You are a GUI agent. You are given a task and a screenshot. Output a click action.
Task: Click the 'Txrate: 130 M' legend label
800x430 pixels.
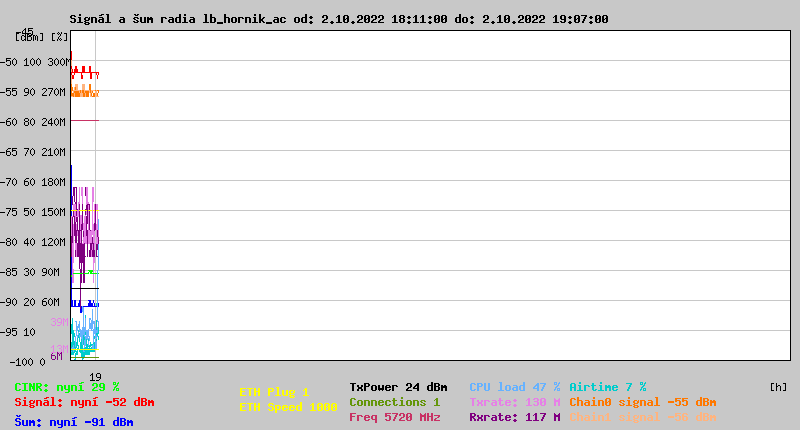pyautogui.click(x=515, y=402)
